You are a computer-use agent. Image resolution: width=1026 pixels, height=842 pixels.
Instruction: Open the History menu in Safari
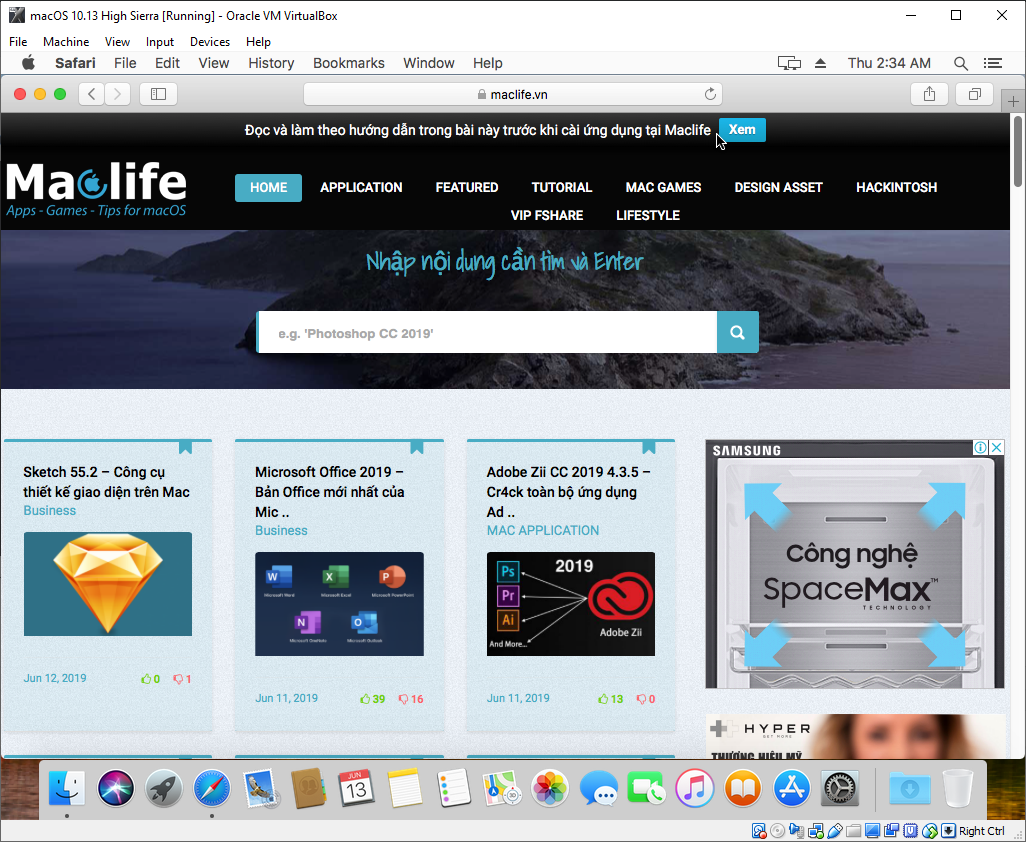(x=270, y=62)
